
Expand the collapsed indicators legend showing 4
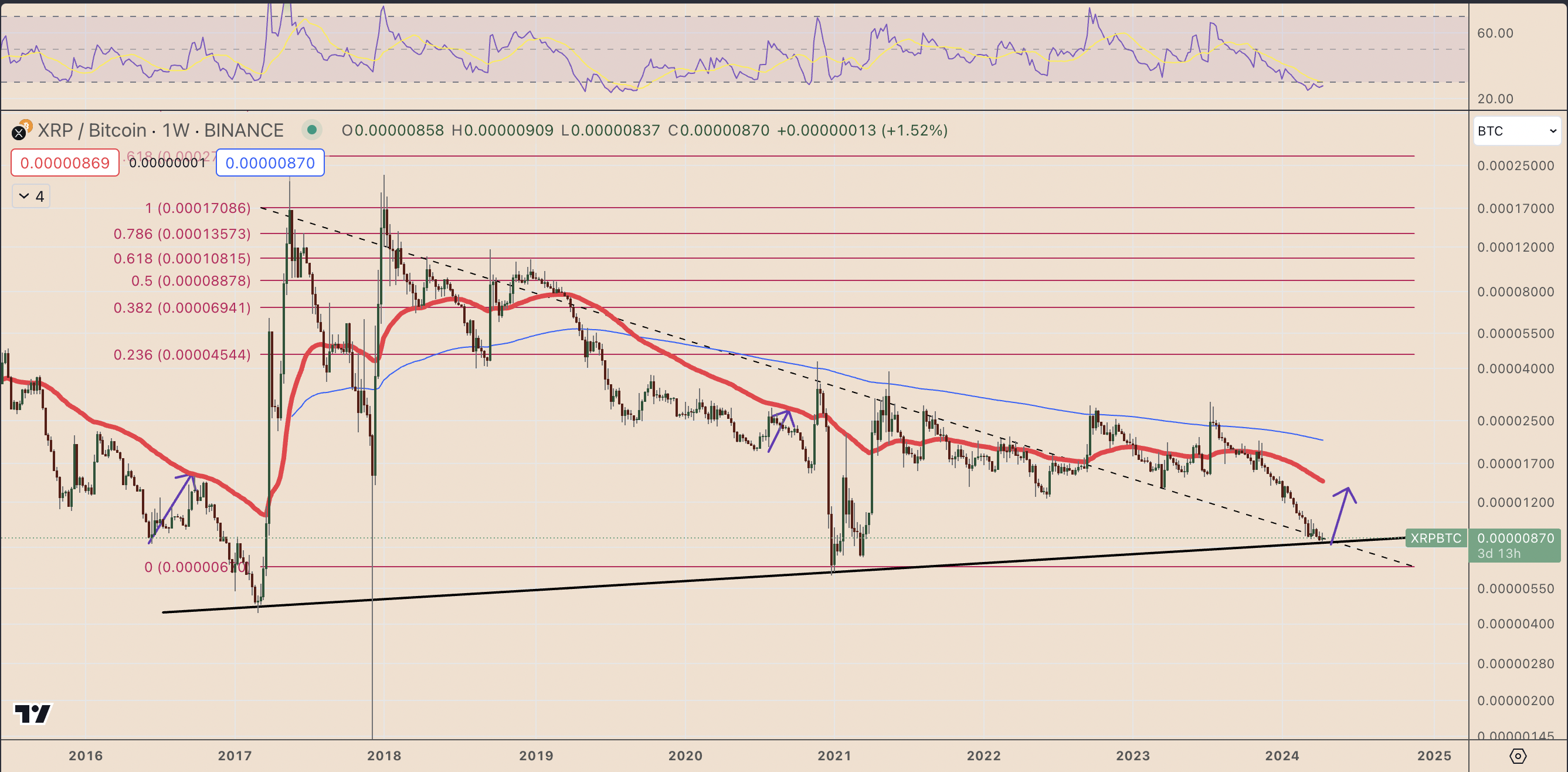click(x=31, y=196)
